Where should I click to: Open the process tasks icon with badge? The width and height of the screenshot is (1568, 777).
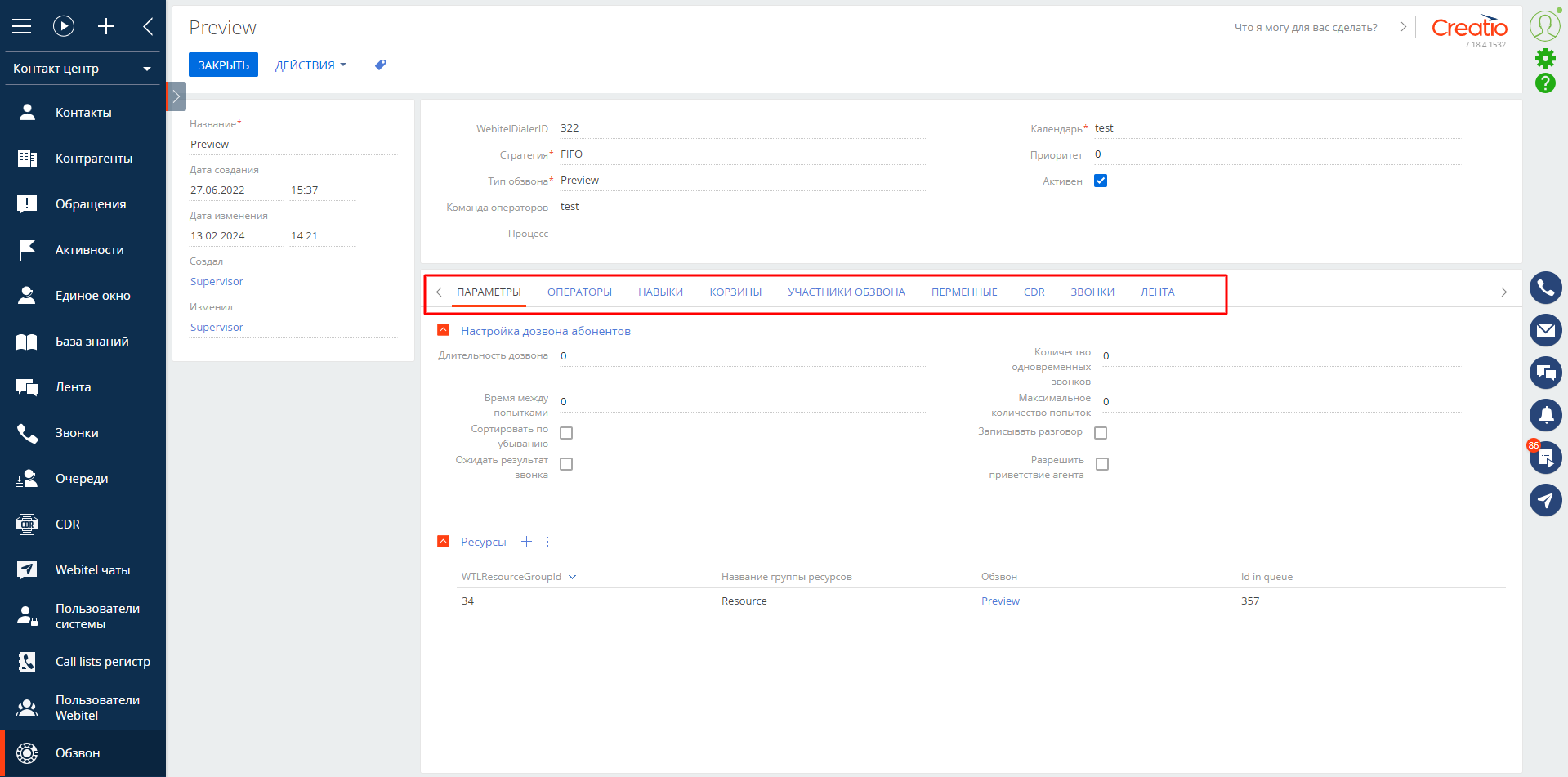point(1546,458)
